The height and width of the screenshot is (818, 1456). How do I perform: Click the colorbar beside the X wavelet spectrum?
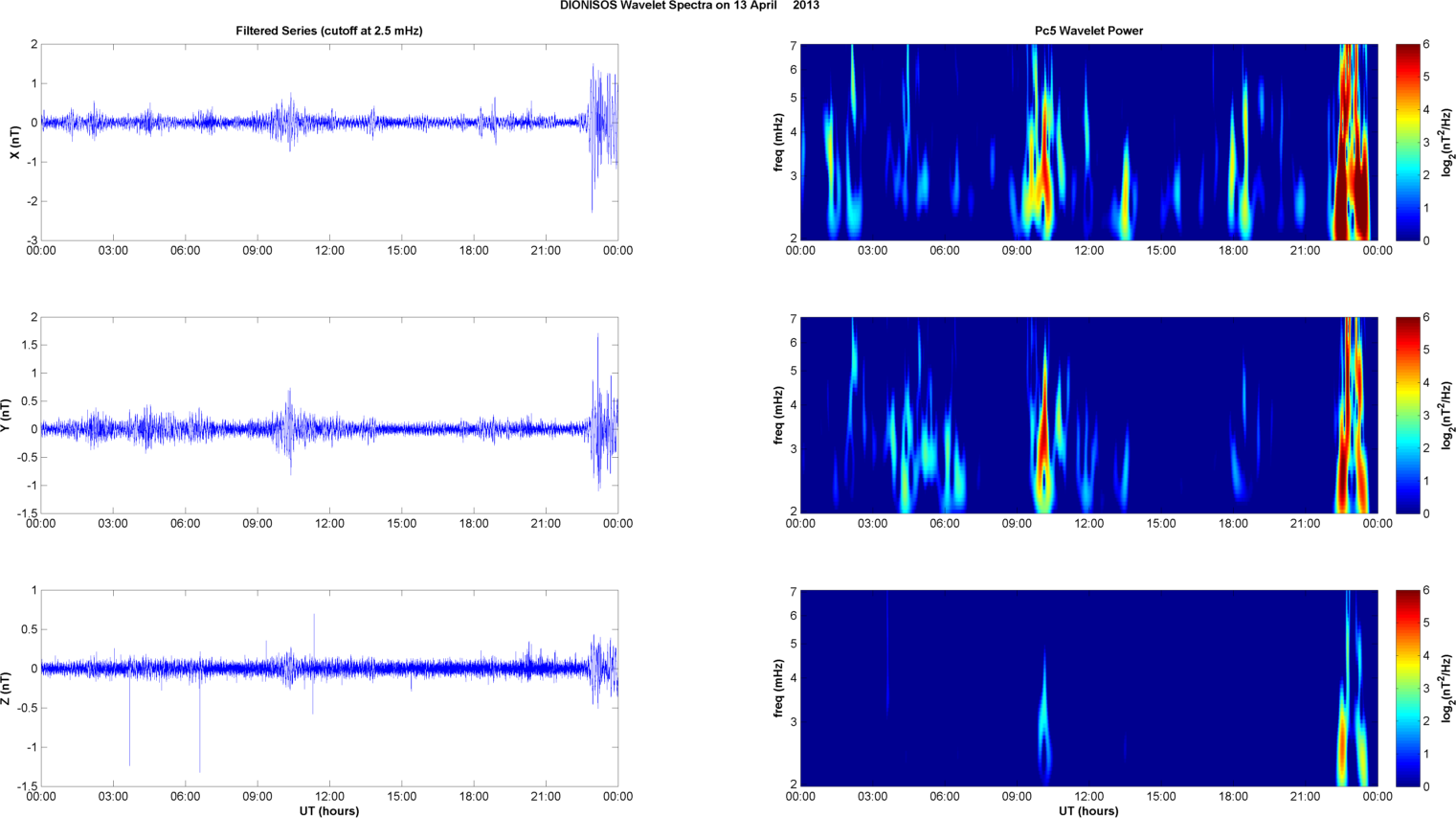[x=1407, y=142]
